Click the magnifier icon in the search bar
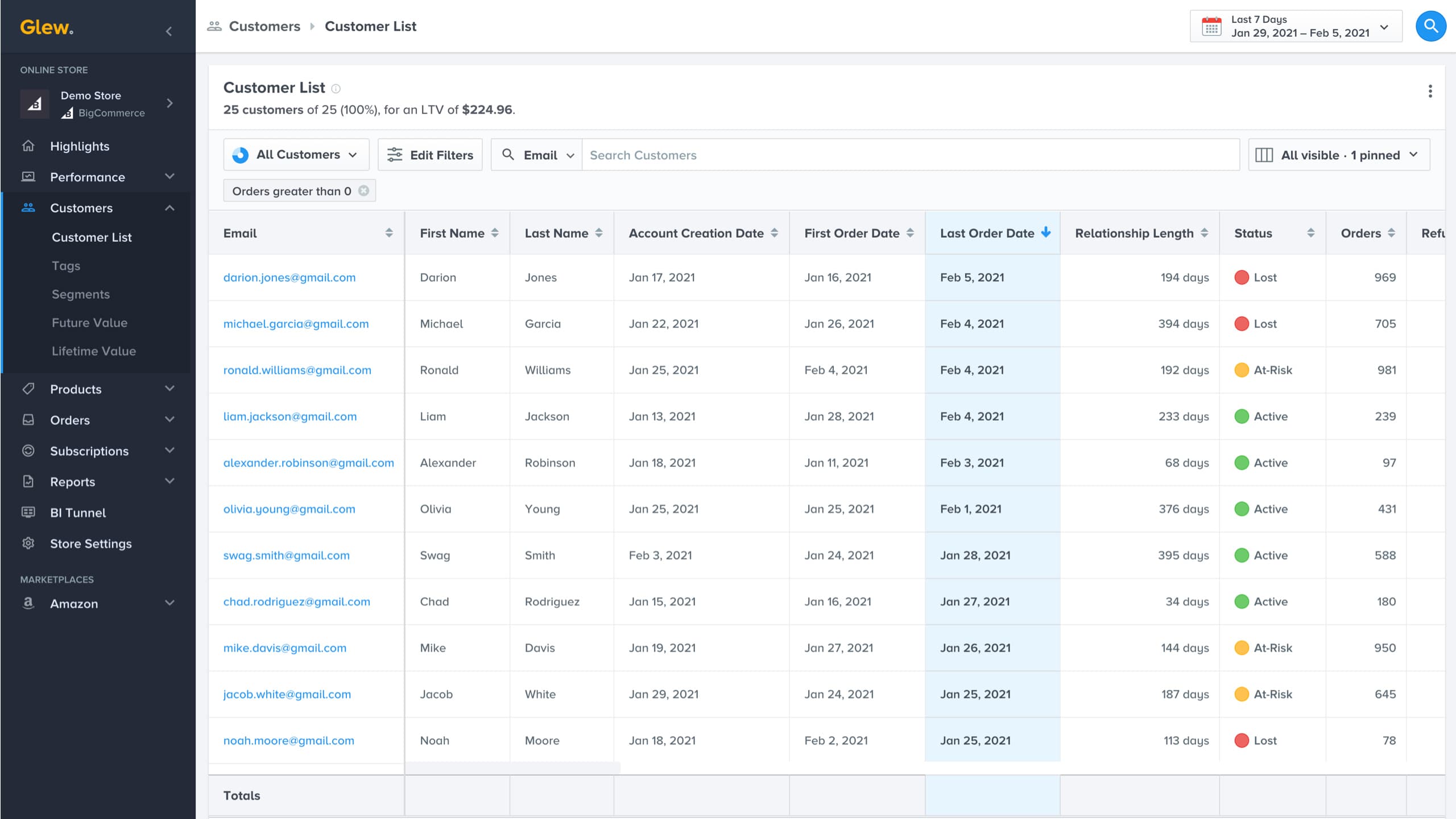Image resolution: width=1456 pixels, height=819 pixels. [x=508, y=155]
